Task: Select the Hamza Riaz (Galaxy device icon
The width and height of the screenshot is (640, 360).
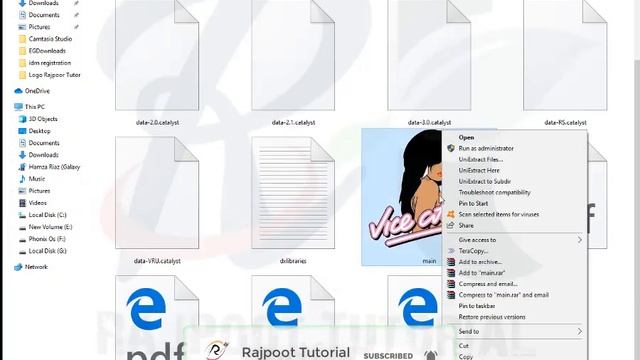Action: [x=22, y=167]
